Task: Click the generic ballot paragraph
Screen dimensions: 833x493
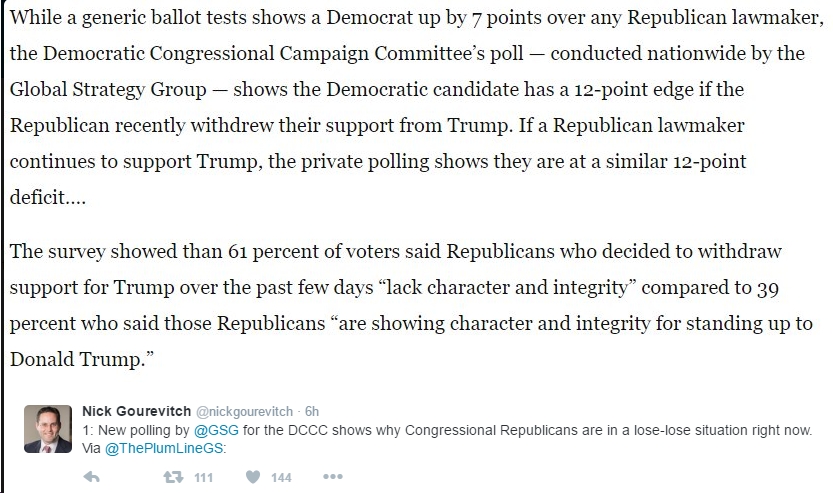Action: 416,107
